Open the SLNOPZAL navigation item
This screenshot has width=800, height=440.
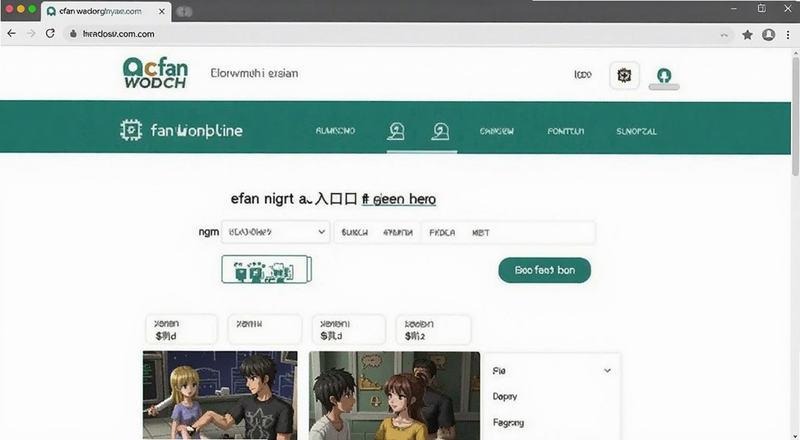coord(636,131)
